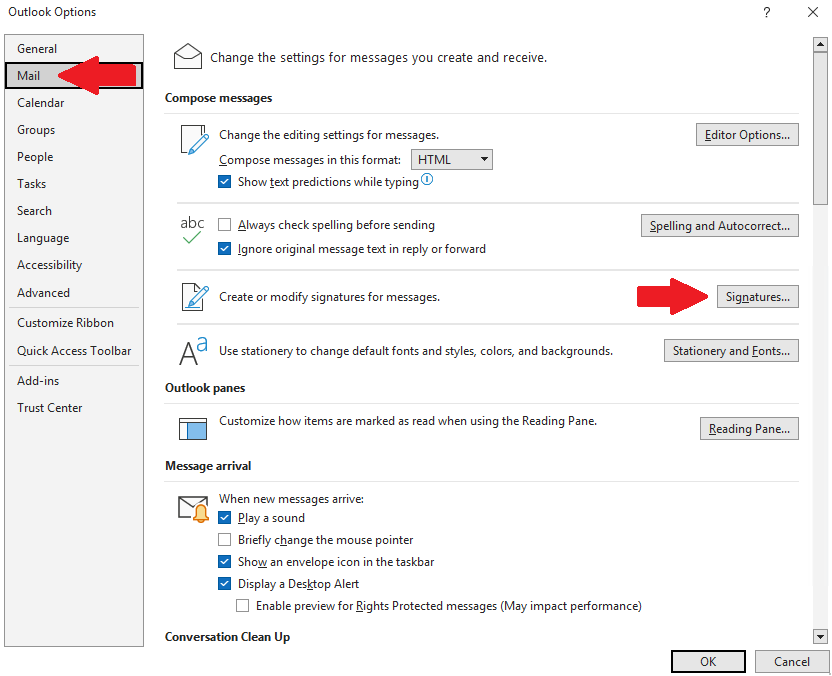The height and width of the screenshot is (676, 832).
Task: Click the Reading Pane layout icon
Action: pyautogui.click(x=193, y=429)
